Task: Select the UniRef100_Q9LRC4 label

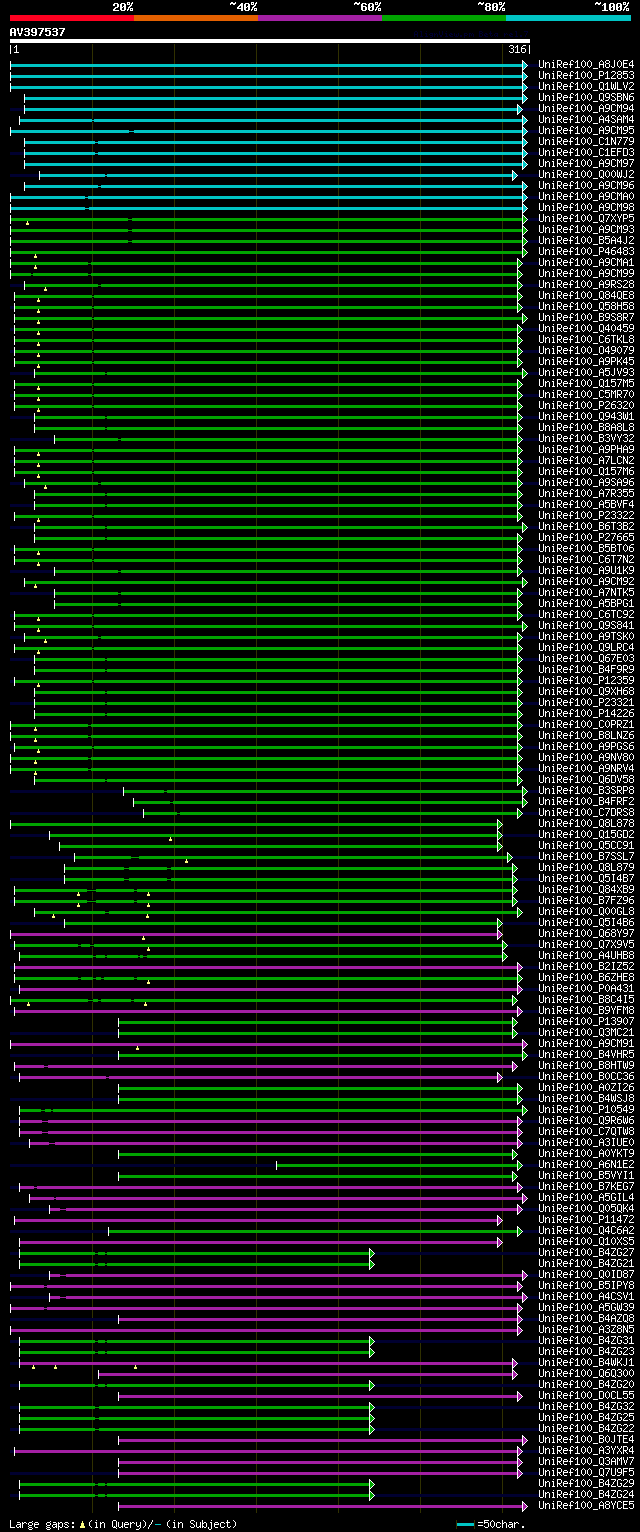Action: [586, 647]
